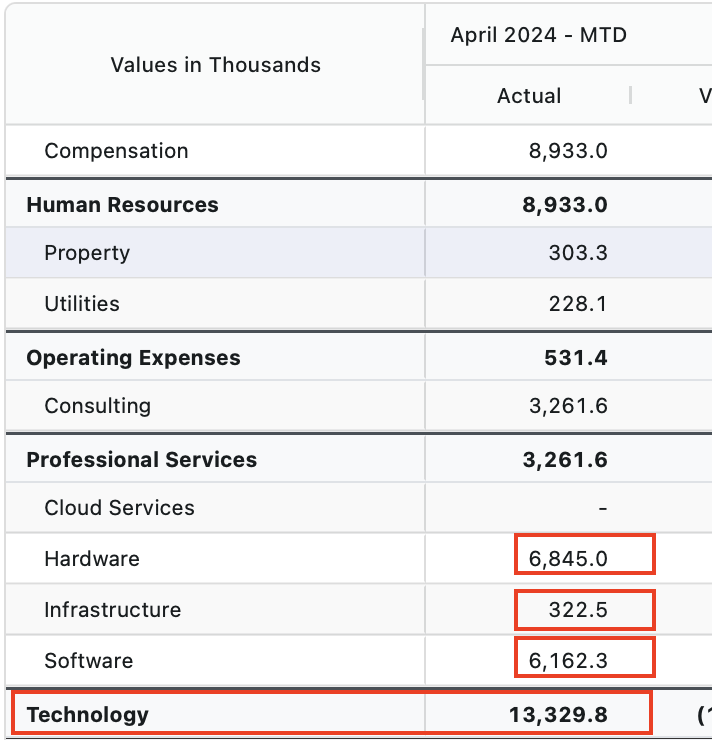Click the Professional Services group row label
This screenshot has height=740, width=712.
(141, 460)
